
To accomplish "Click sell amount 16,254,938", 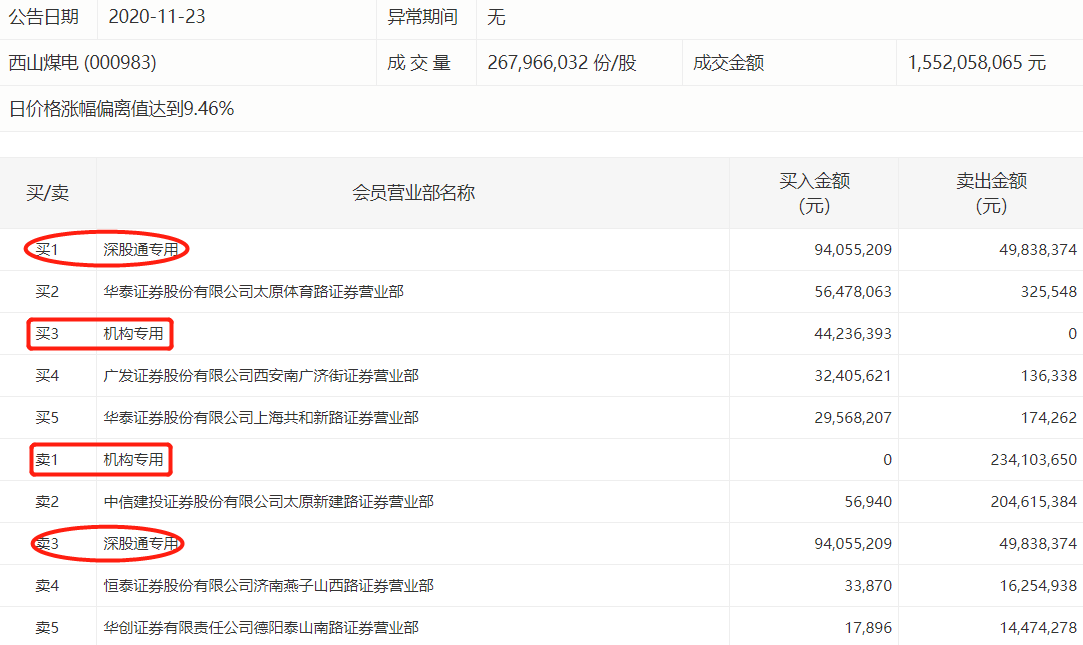I will coord(1038,586).
